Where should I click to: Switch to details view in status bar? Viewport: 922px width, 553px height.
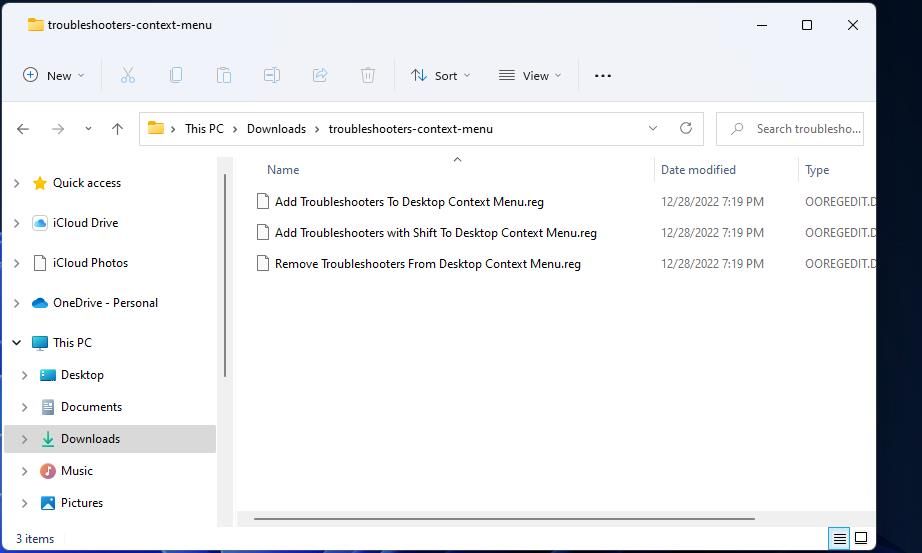tap(839, 538)
